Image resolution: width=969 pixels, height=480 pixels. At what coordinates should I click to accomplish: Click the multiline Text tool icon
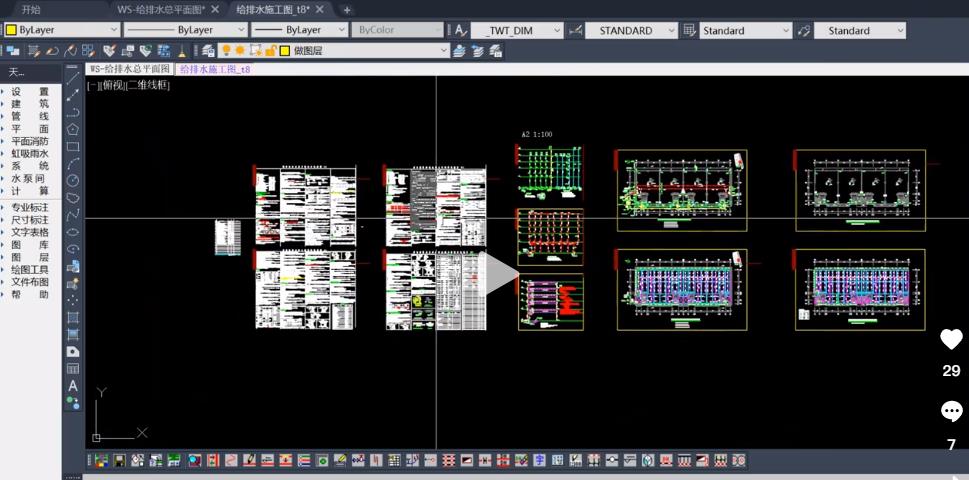(73, 386)
